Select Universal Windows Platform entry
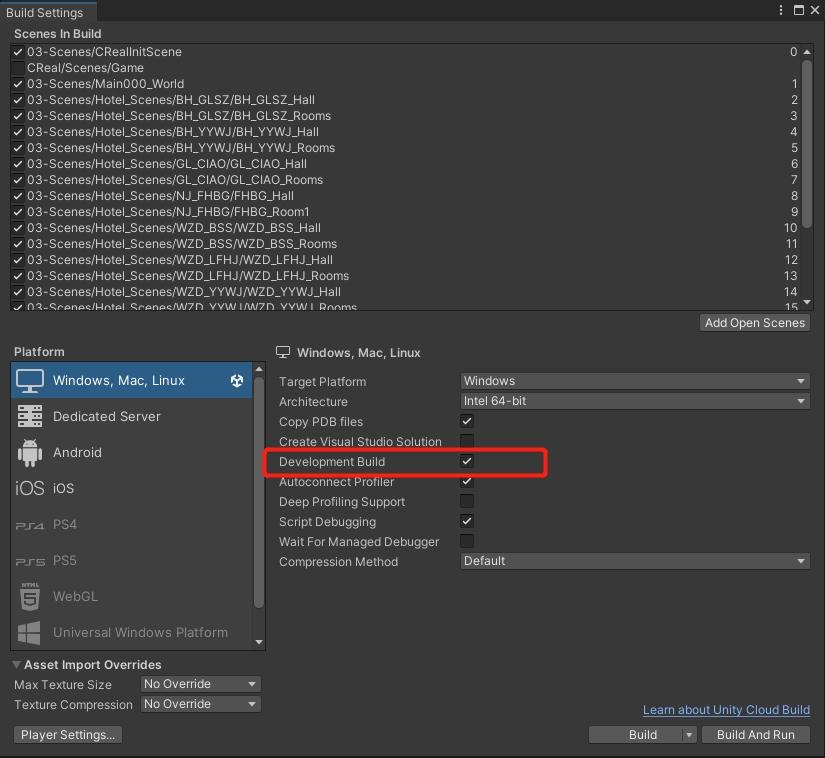The height and width of the screenshot is (758, 825). pyautogui.click(x=132, y=632)
